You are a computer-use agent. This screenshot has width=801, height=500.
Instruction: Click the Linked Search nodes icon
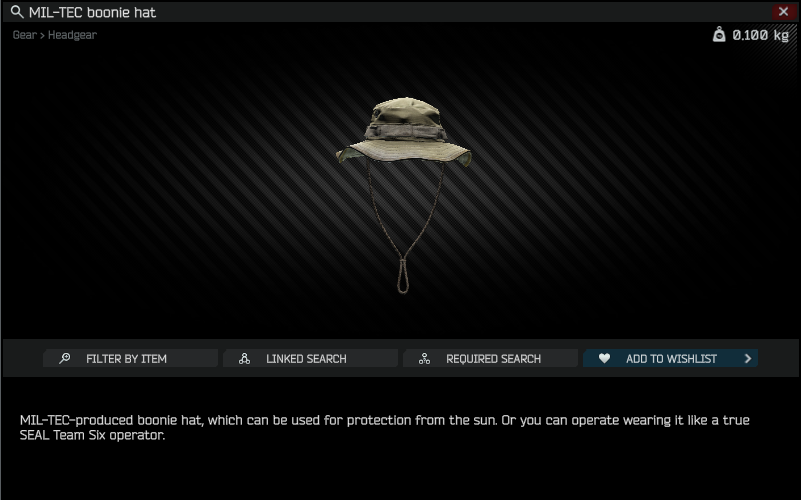click(x=245, y=359)
